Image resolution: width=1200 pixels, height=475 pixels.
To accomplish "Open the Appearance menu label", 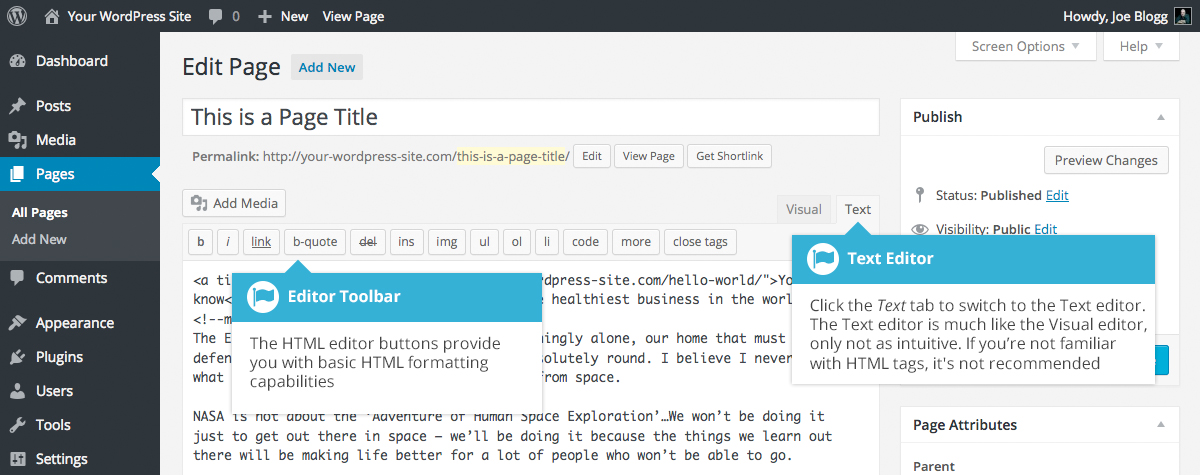I will click(75, 323).
